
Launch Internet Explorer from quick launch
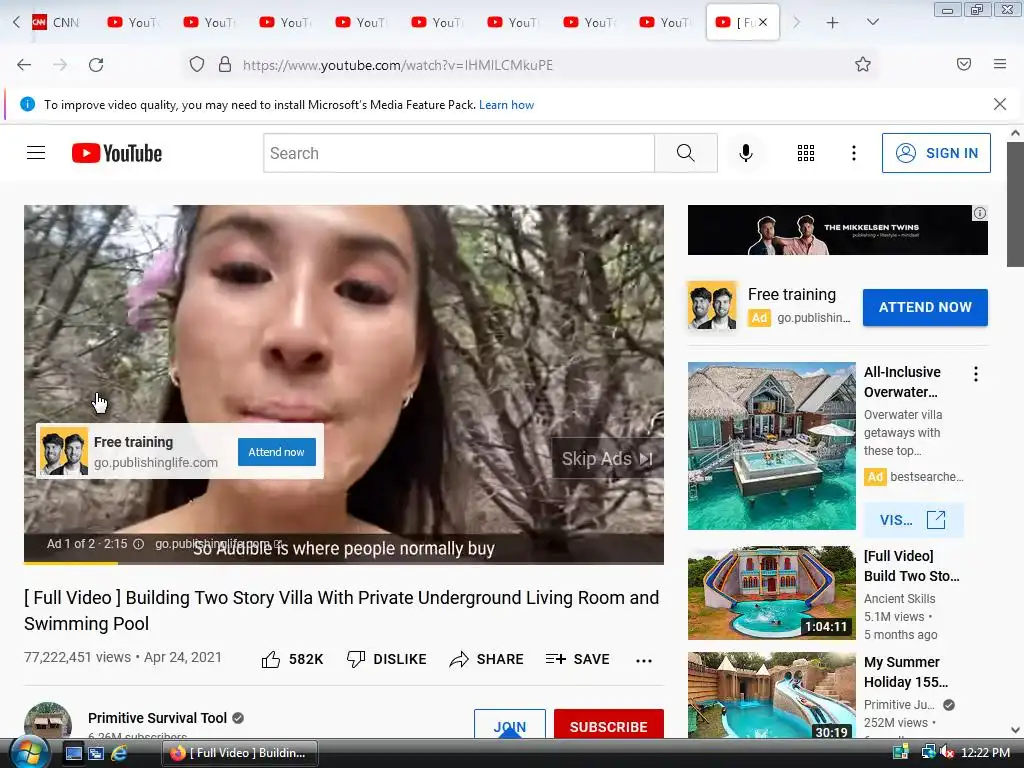[119, 753]
